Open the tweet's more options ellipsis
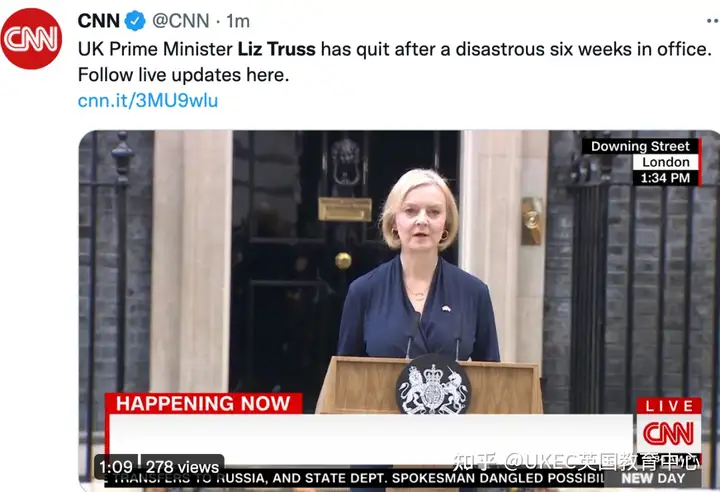This screenshot has width=720, height=492. [713, 21]
